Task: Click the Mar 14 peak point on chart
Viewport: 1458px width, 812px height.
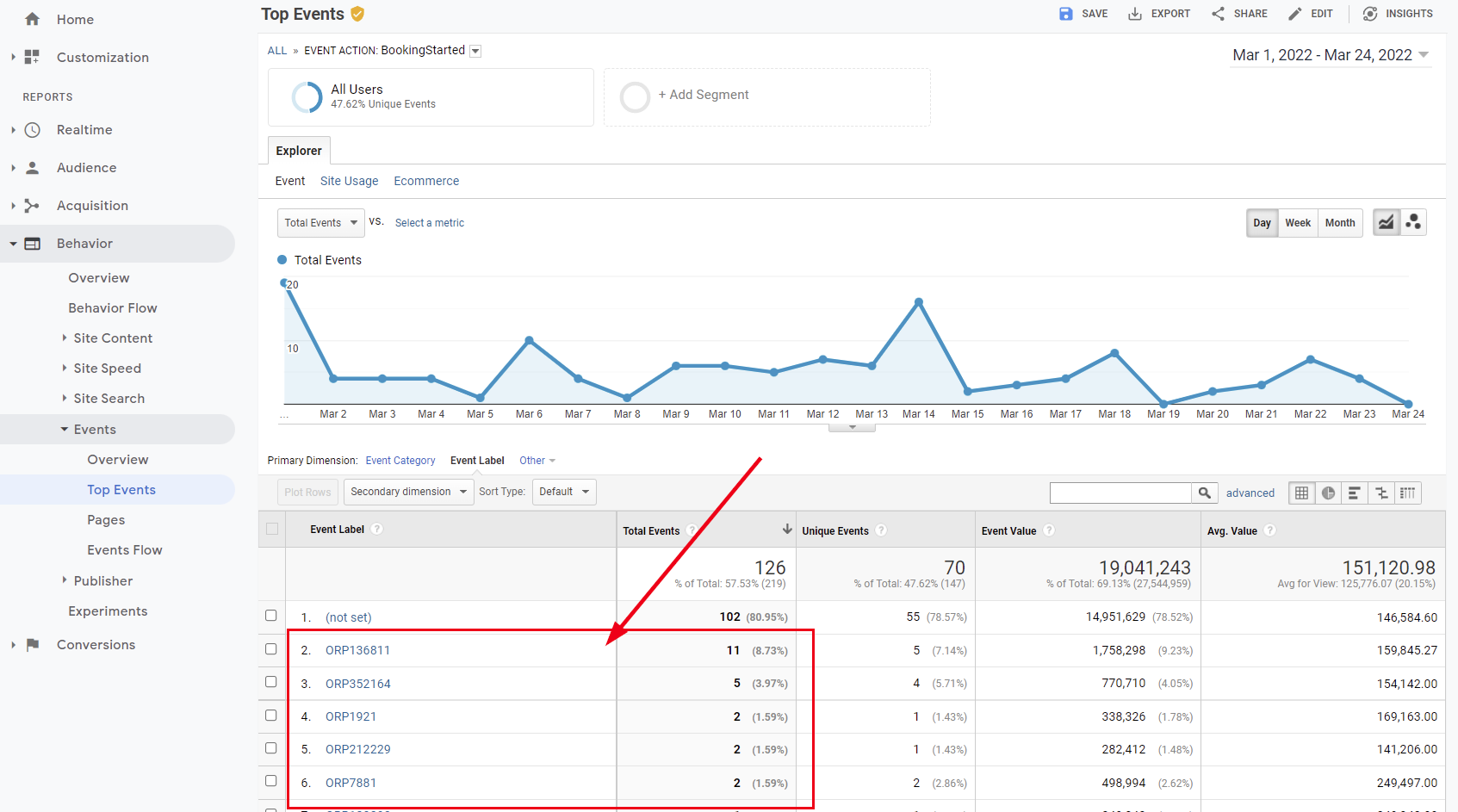Action: (x=919, y=302)
